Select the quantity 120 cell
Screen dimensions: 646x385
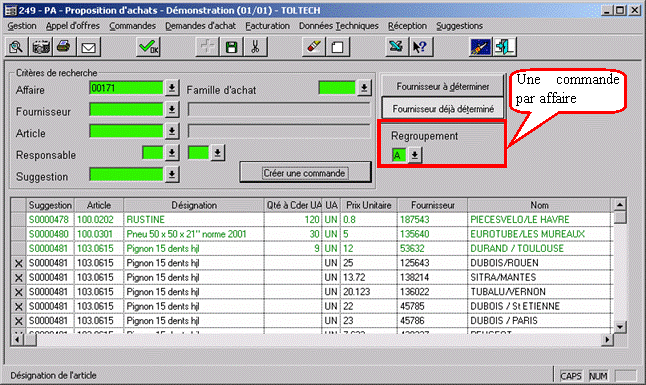point(293,220)
